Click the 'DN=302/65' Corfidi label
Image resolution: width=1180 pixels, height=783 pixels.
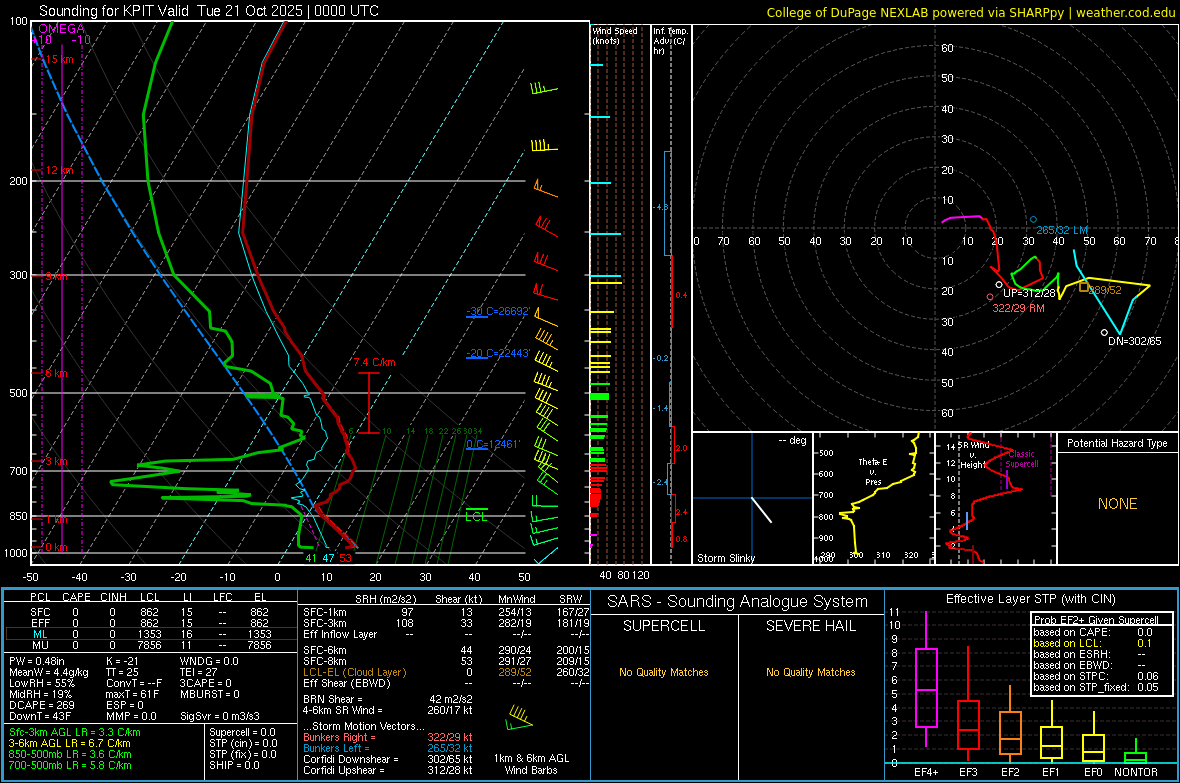coord(1134,341)
